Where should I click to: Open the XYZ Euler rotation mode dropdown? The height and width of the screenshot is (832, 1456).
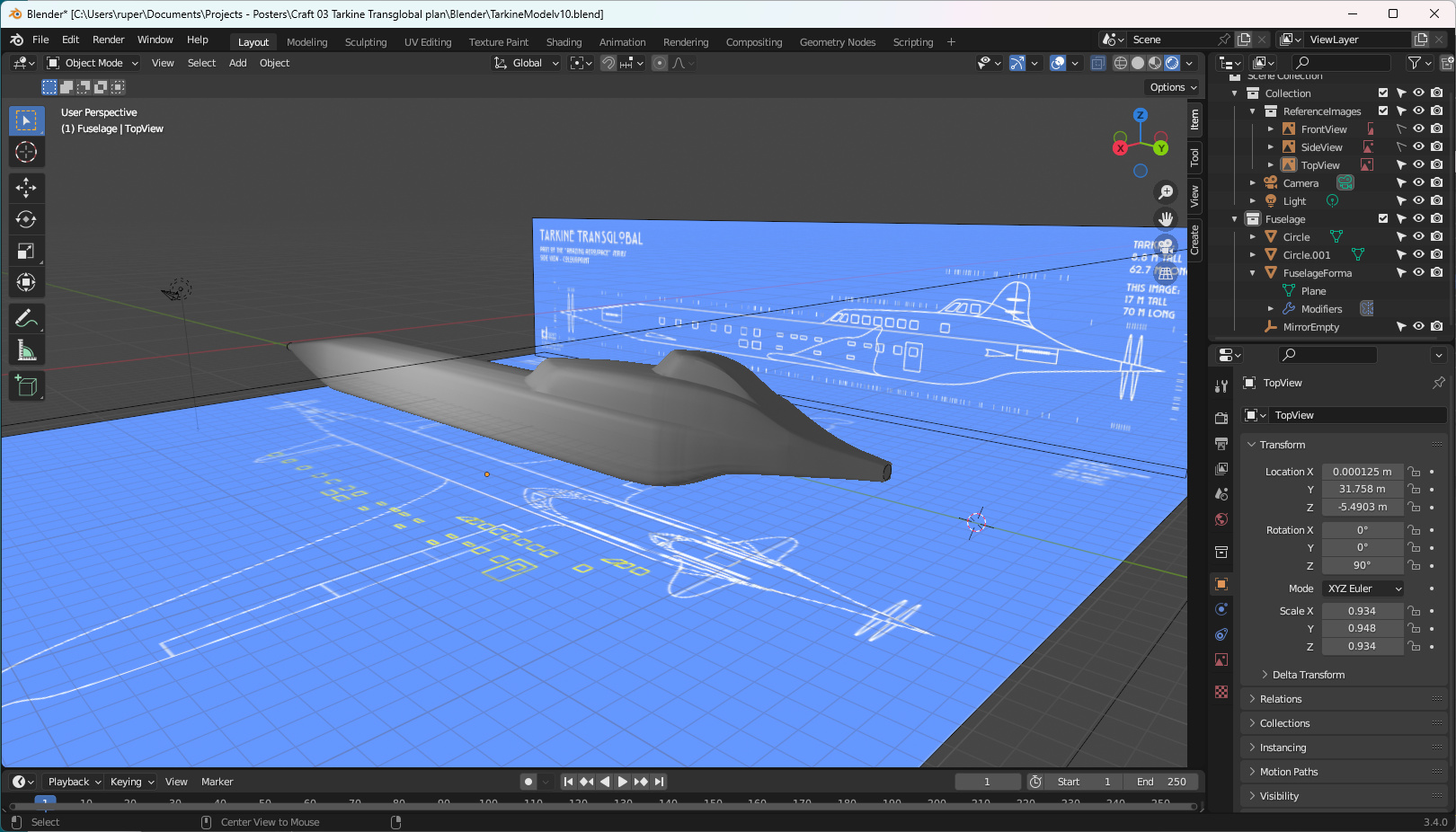(1363, 589)
